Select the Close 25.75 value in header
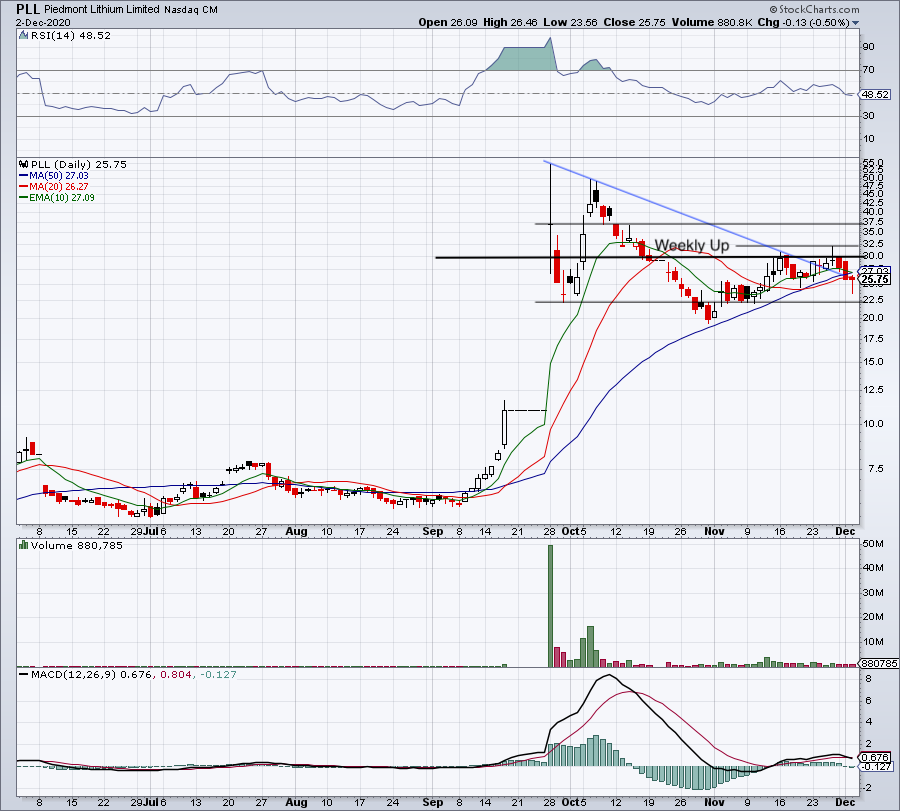 [x=634, y=22]
